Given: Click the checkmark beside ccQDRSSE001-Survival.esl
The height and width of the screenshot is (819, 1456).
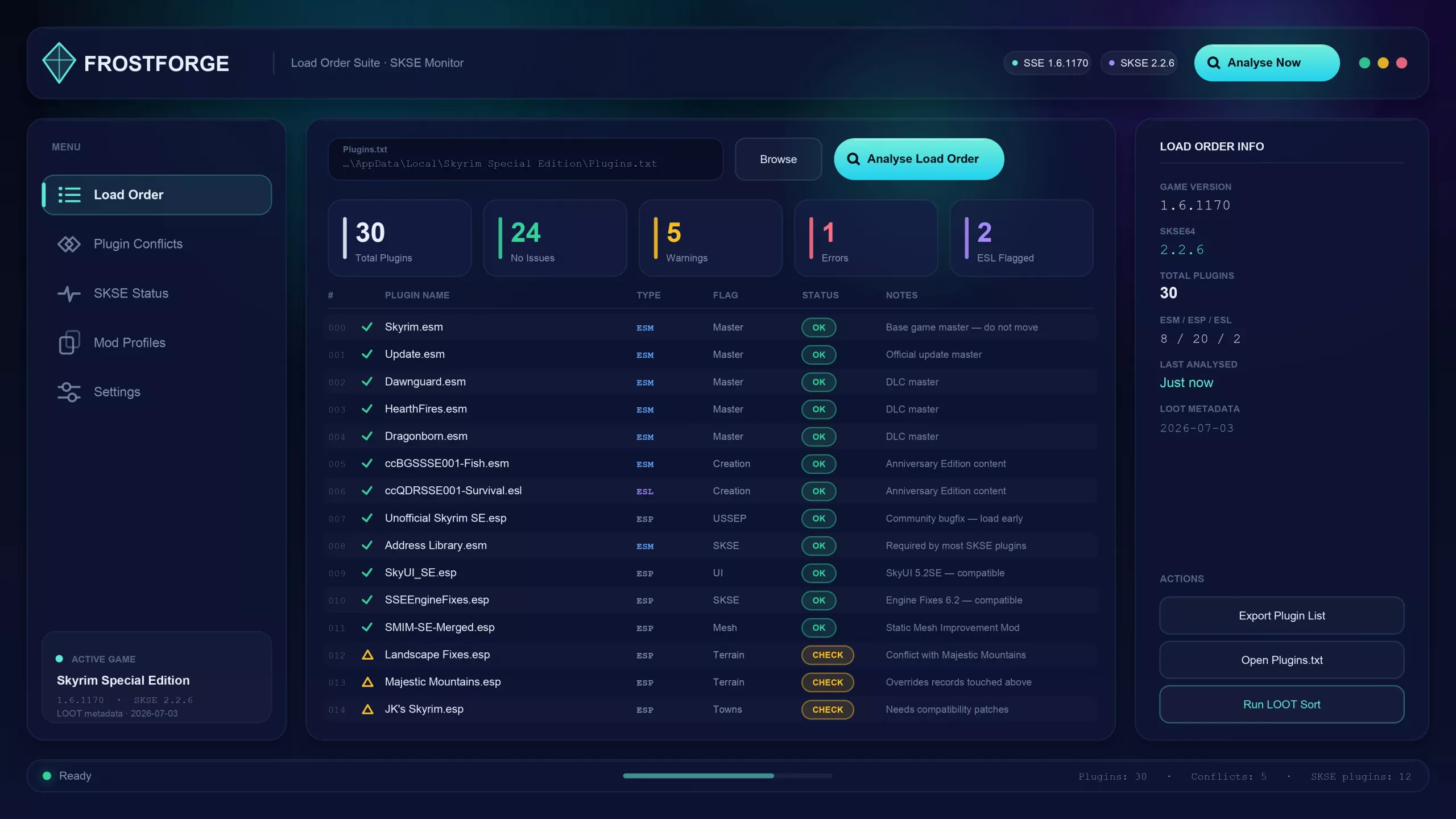Looking at the screenshot, I should [x=367, y=491].
